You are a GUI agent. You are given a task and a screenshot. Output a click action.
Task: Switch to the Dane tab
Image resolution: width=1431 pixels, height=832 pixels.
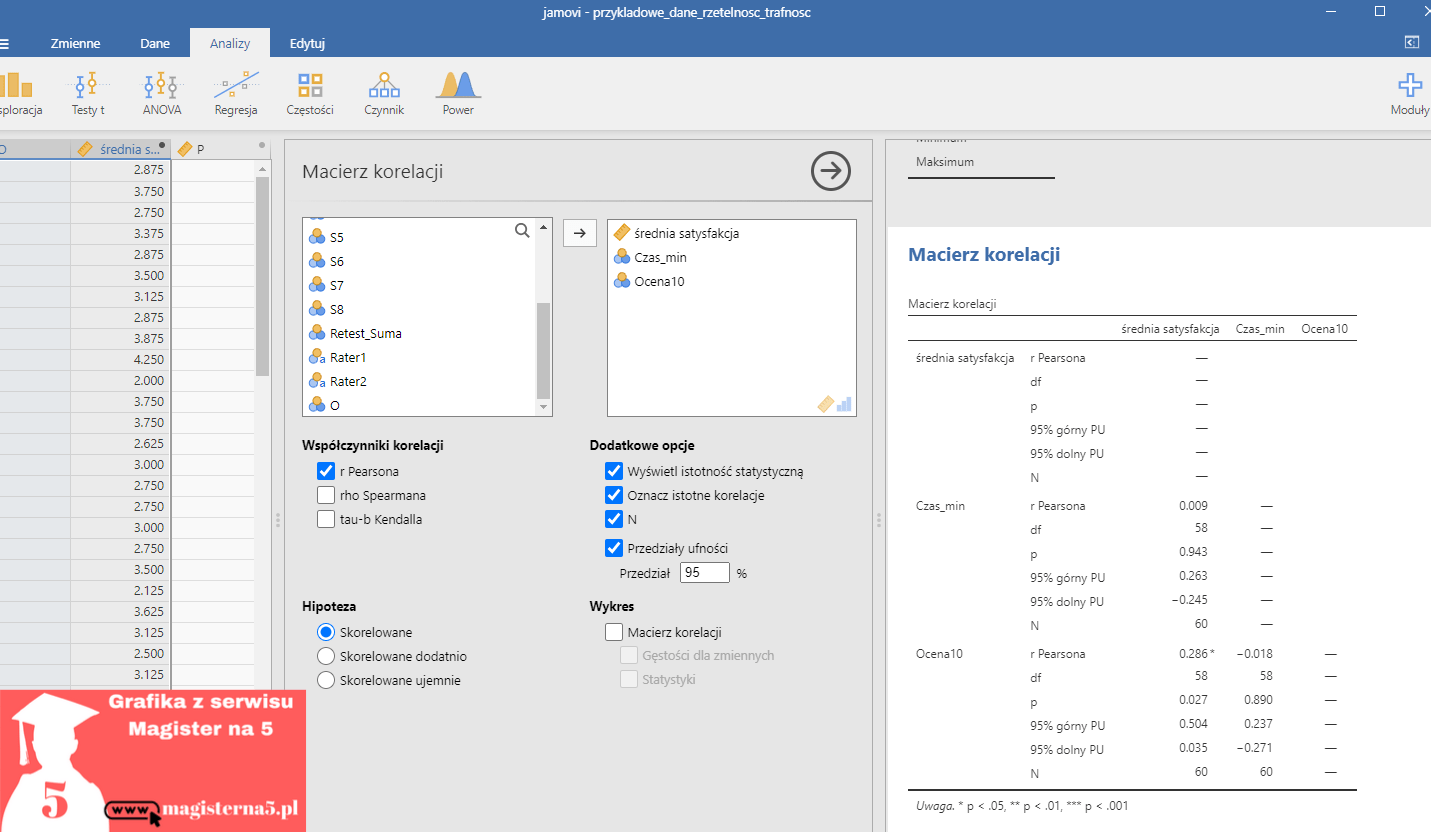155,44
